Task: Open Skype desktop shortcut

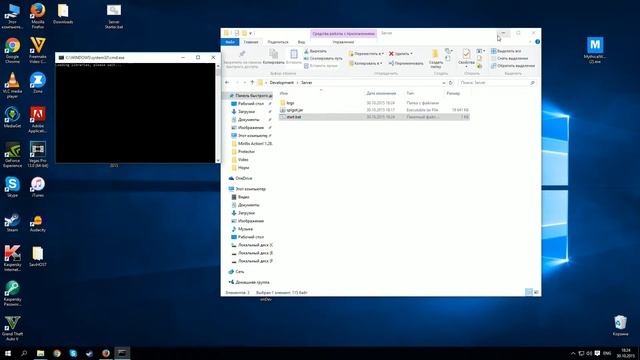Action: (x=13, y=187)
